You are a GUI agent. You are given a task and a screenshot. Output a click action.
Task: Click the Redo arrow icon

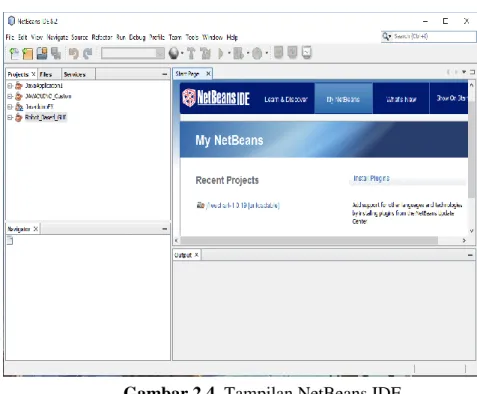pos(88,53)
